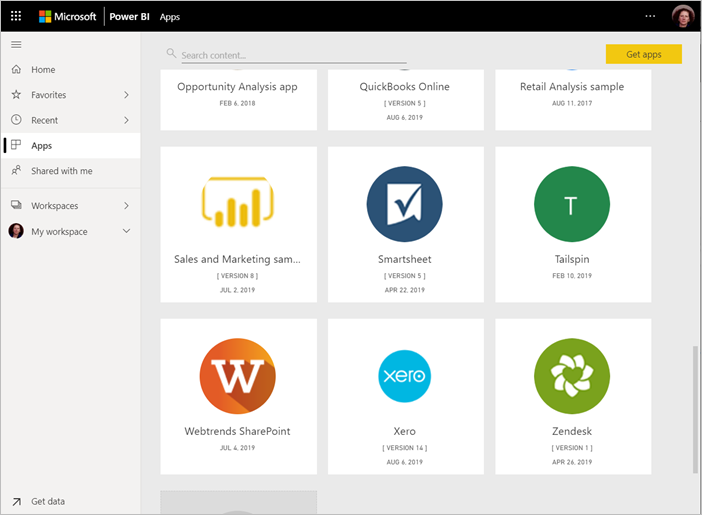The width and height of the screenshot is (702, 515).
Task: Click the Smartsheet title text
Action: pyautogui.click(x=405, y=259)
